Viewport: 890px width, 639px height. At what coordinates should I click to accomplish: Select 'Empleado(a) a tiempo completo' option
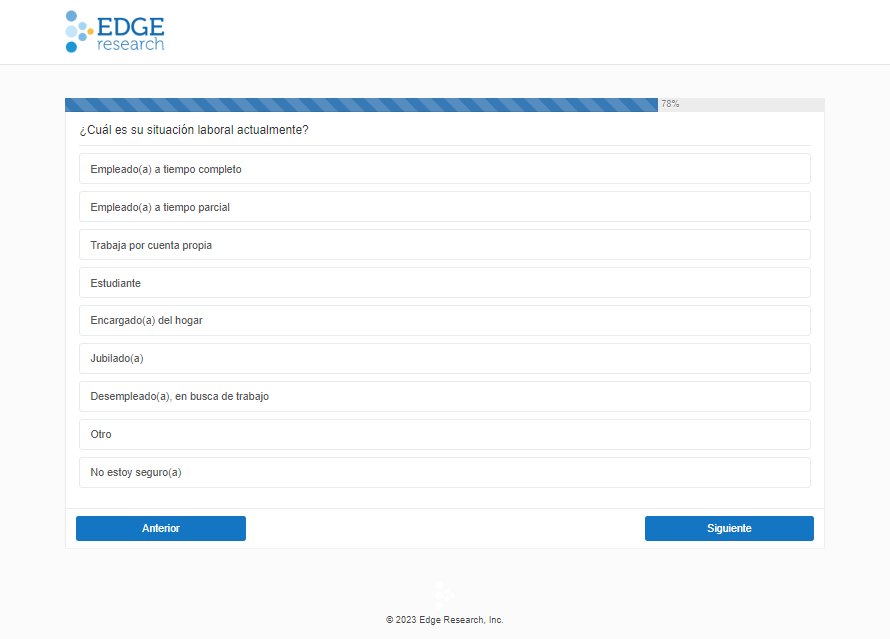click(444, 169)
